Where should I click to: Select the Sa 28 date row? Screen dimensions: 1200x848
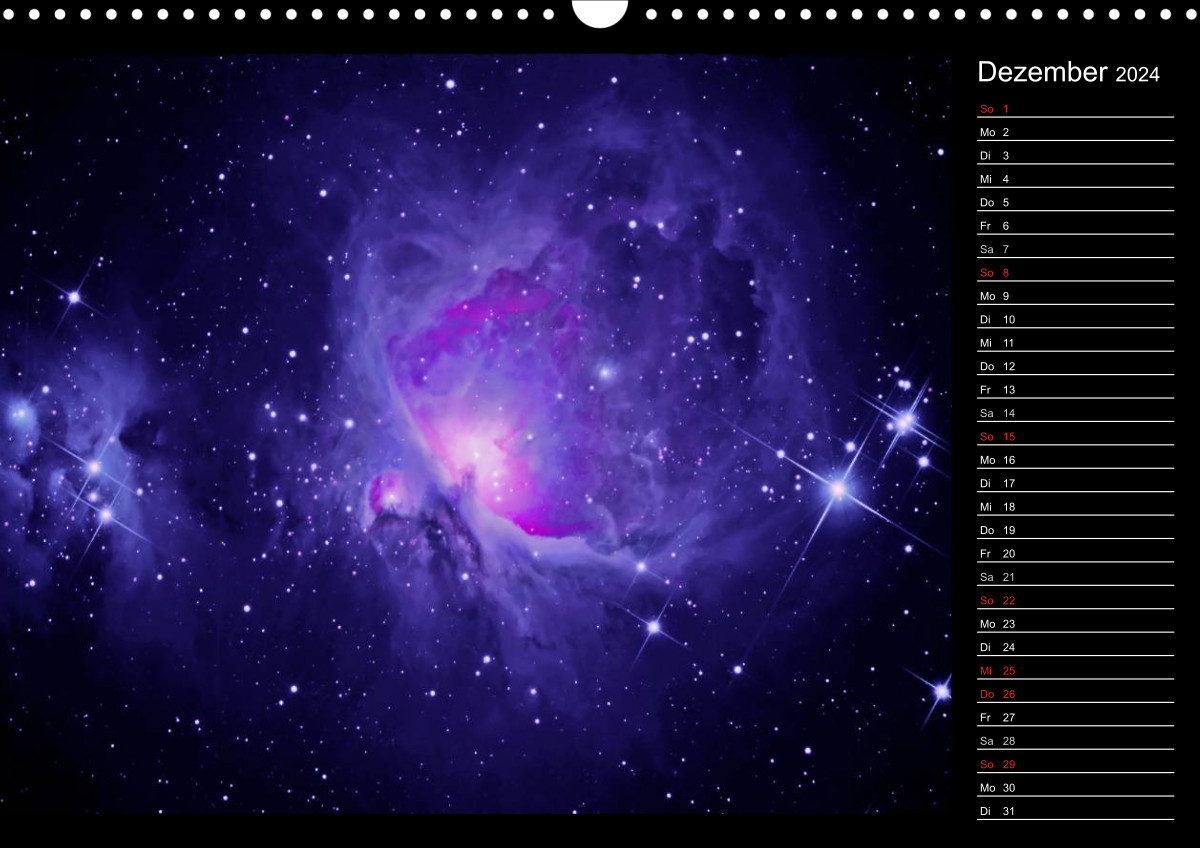point(1075,740)
